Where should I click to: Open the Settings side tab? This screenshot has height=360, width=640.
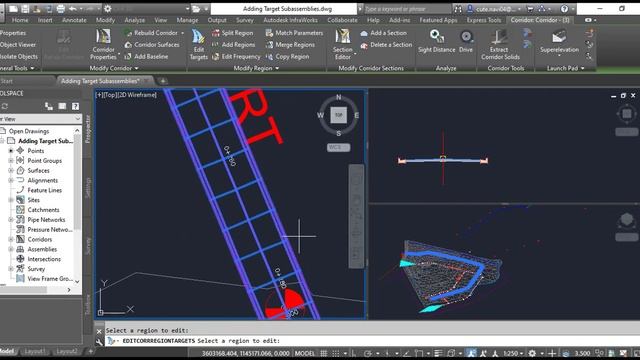click(87, 188)
